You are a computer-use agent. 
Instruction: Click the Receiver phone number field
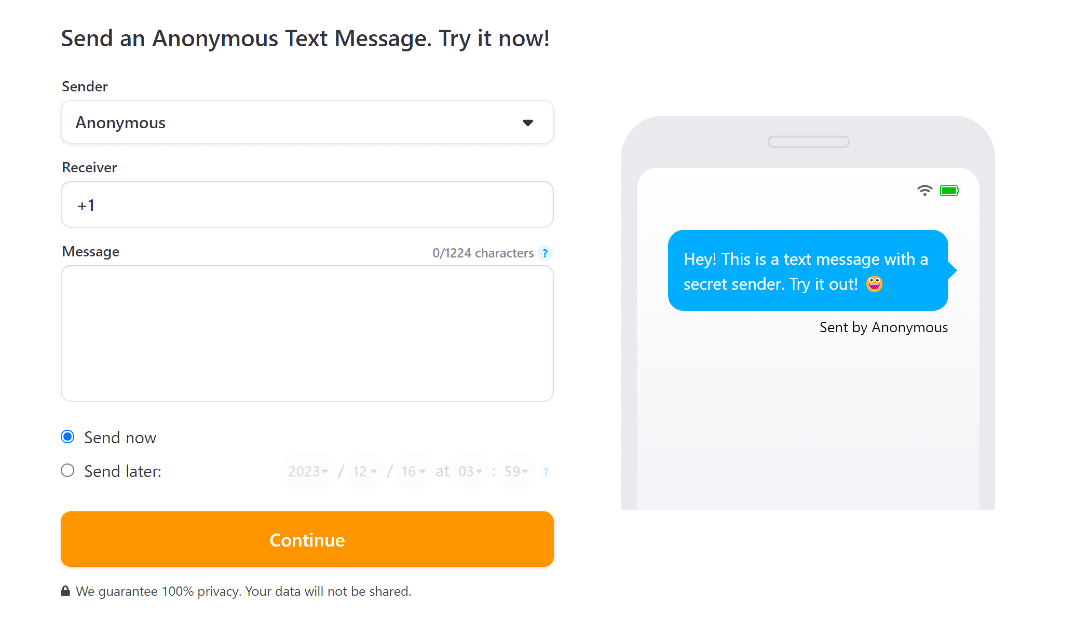(307, 204)
